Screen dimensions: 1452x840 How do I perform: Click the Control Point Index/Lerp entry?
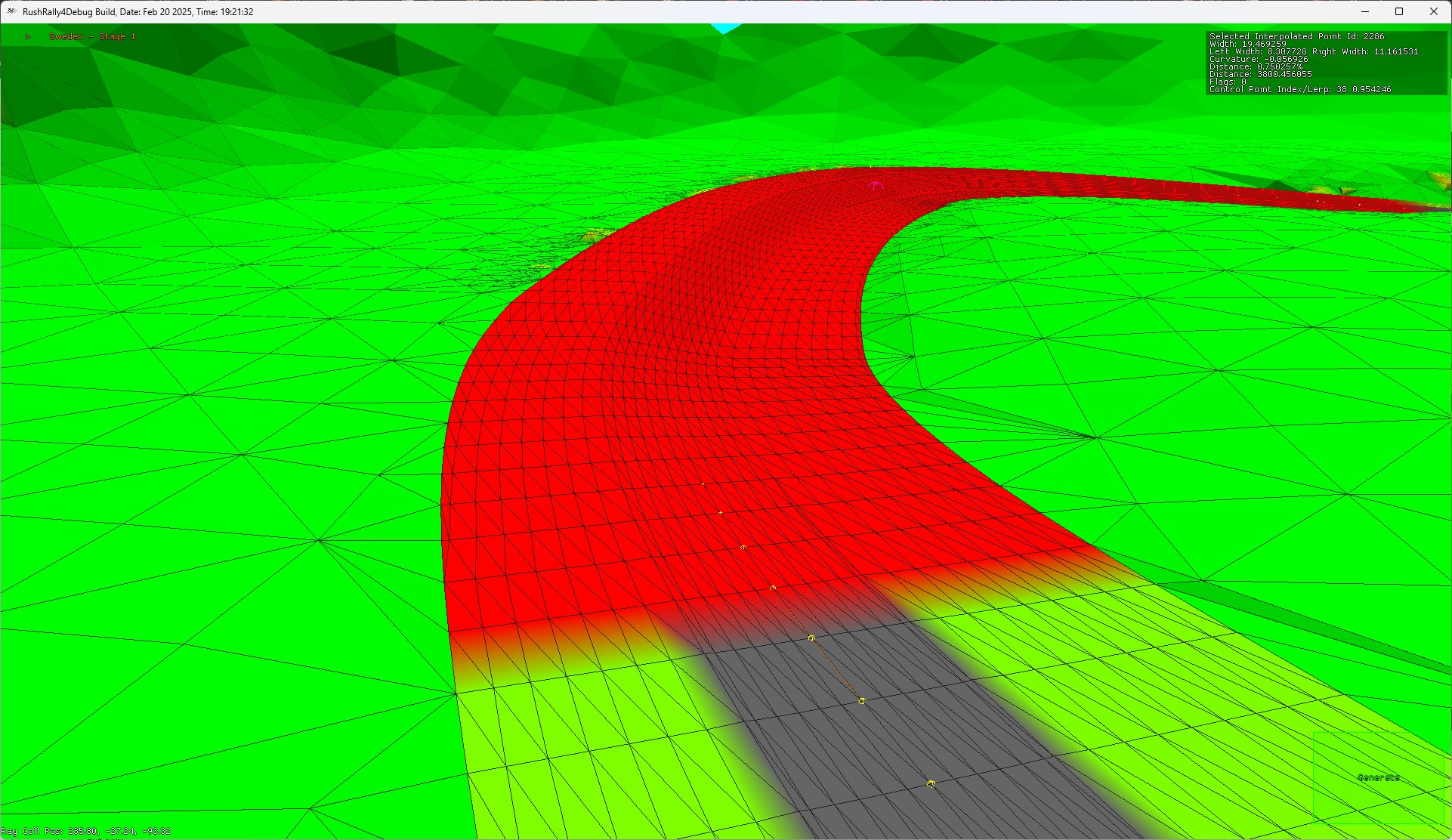1301,88
